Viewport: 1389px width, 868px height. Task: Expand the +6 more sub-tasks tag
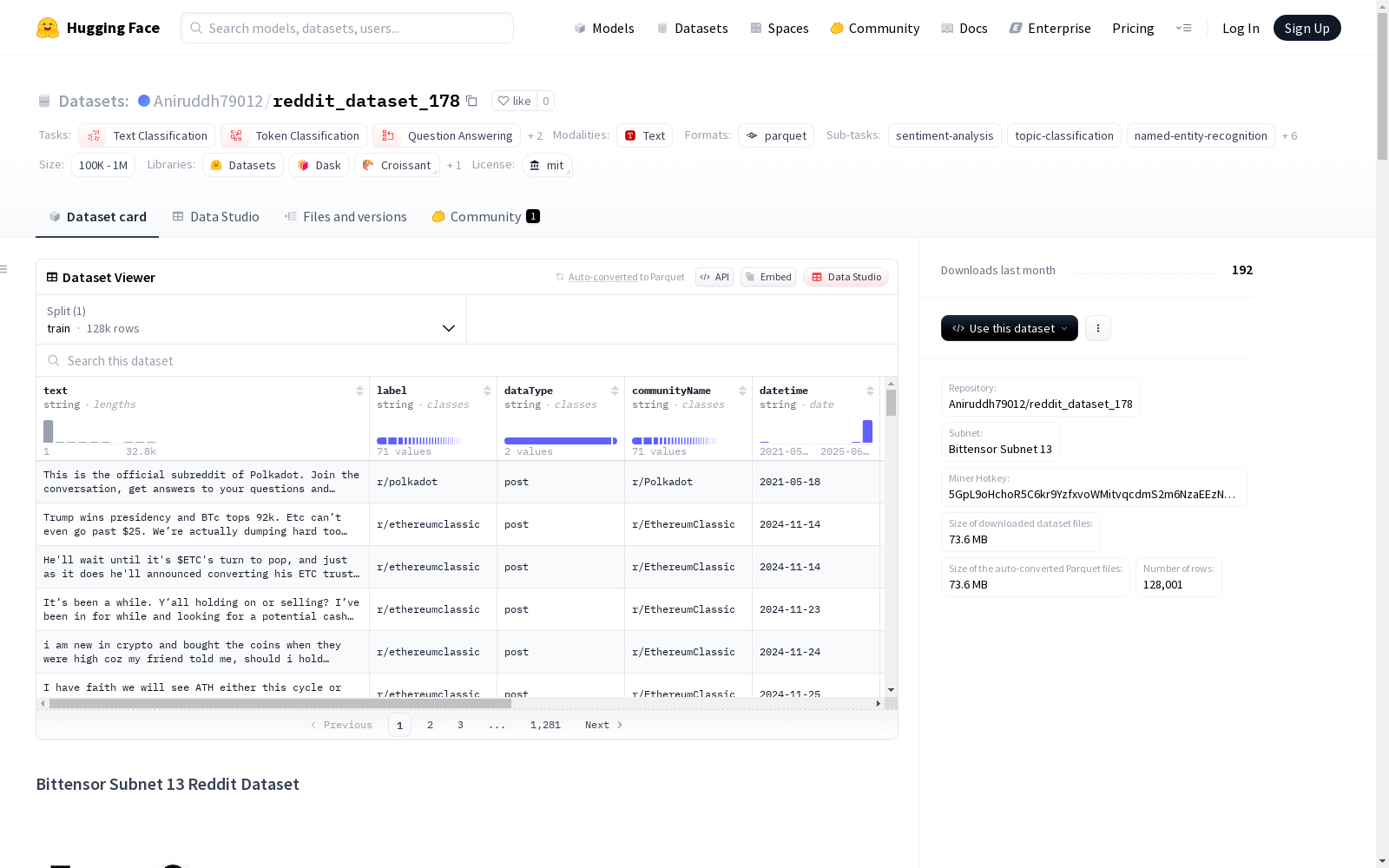click(x=1289, y=135)
